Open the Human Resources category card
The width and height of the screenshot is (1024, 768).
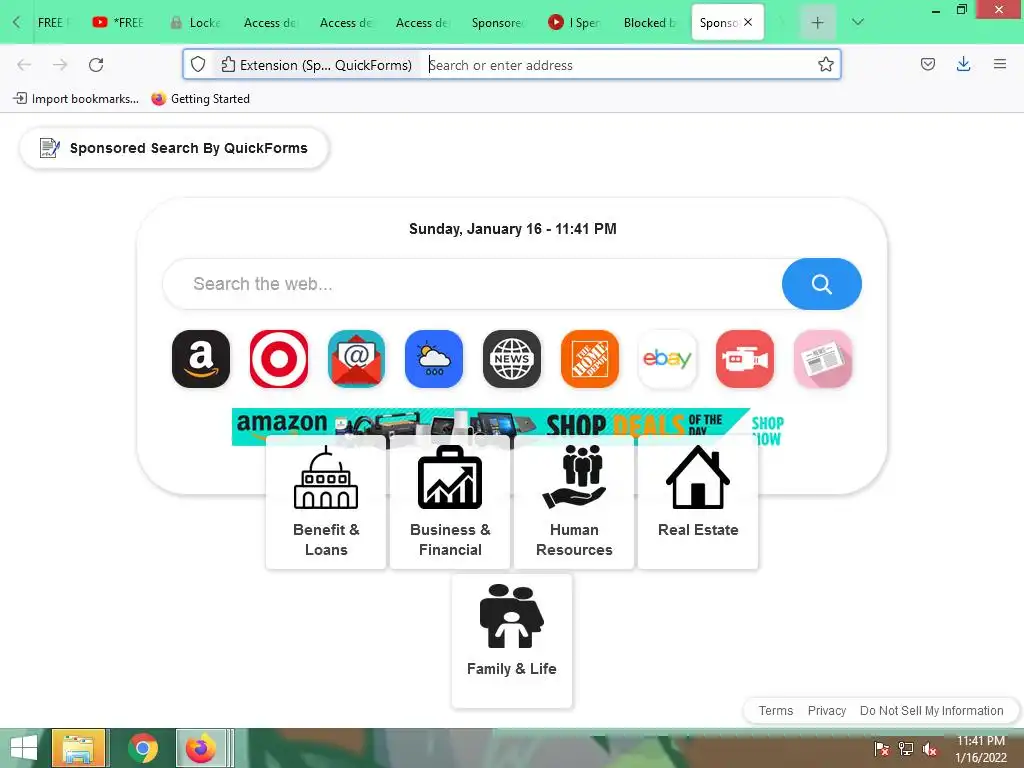point(574,502)
